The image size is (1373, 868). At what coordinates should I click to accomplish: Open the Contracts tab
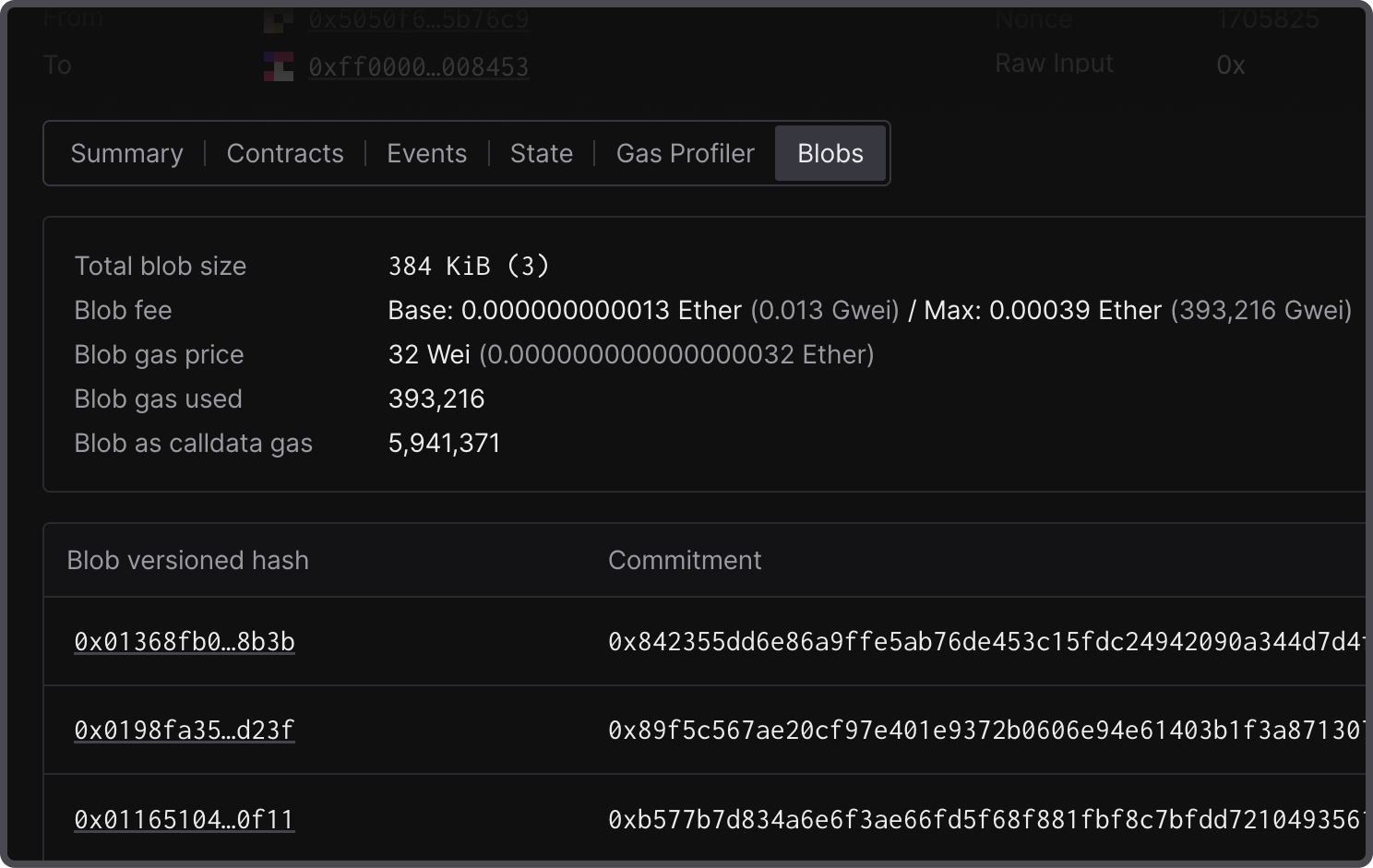(x=285, y=153)
